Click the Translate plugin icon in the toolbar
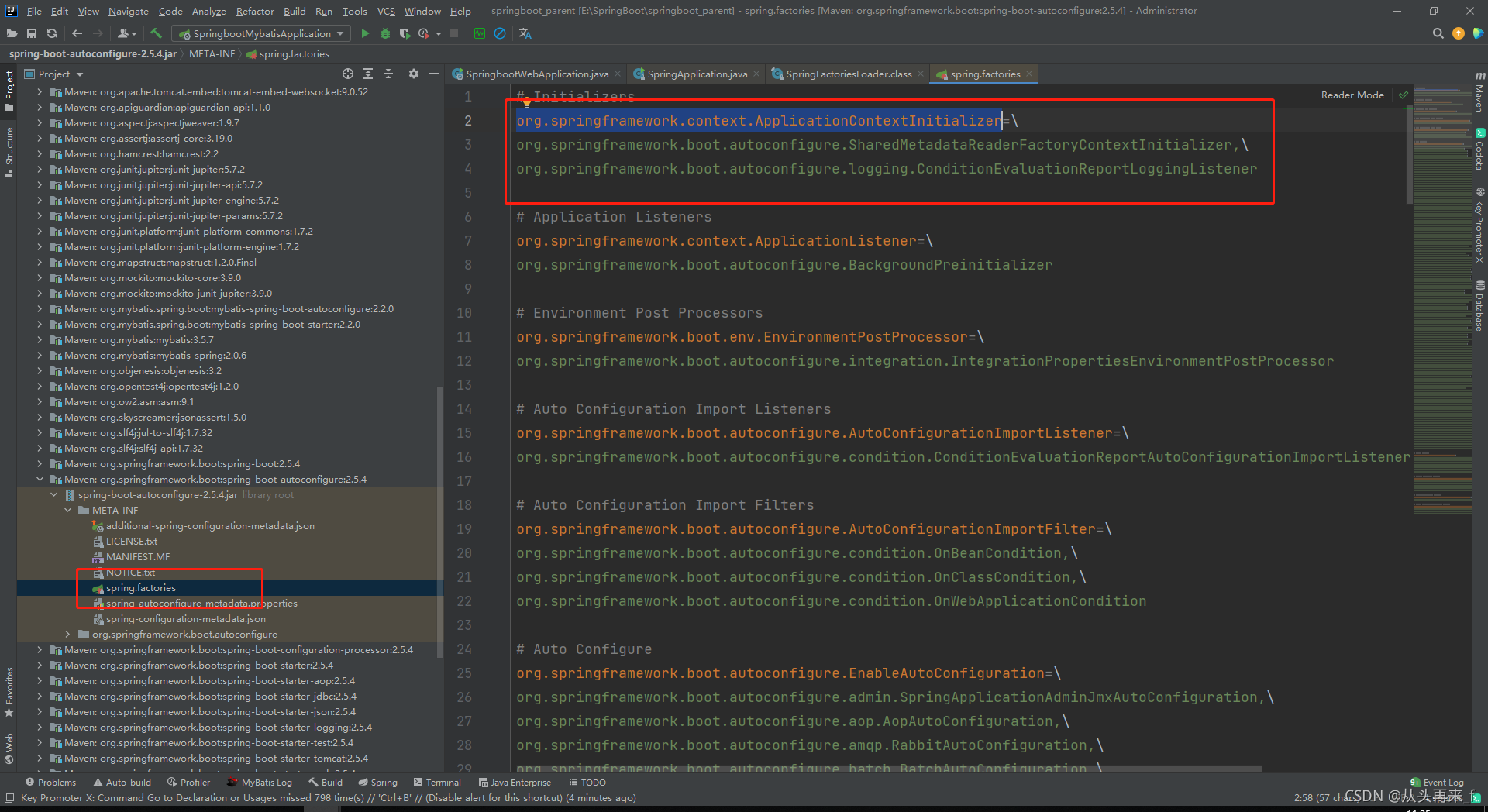1488x812 pixels. pyautogui.click(x=525, y=33)
